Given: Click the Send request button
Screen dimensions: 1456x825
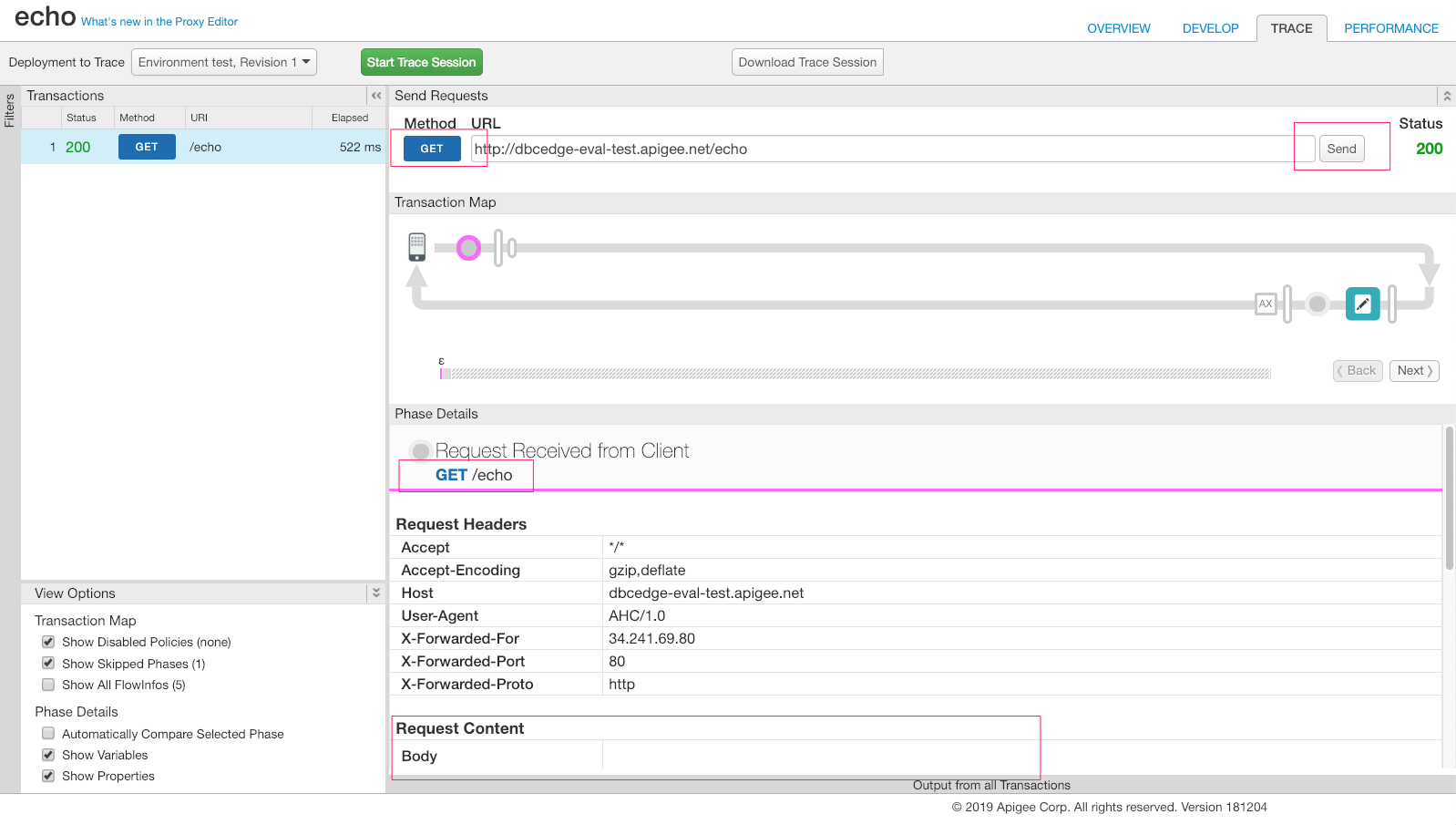Looking at the screenshot, I should point(1341,149).
